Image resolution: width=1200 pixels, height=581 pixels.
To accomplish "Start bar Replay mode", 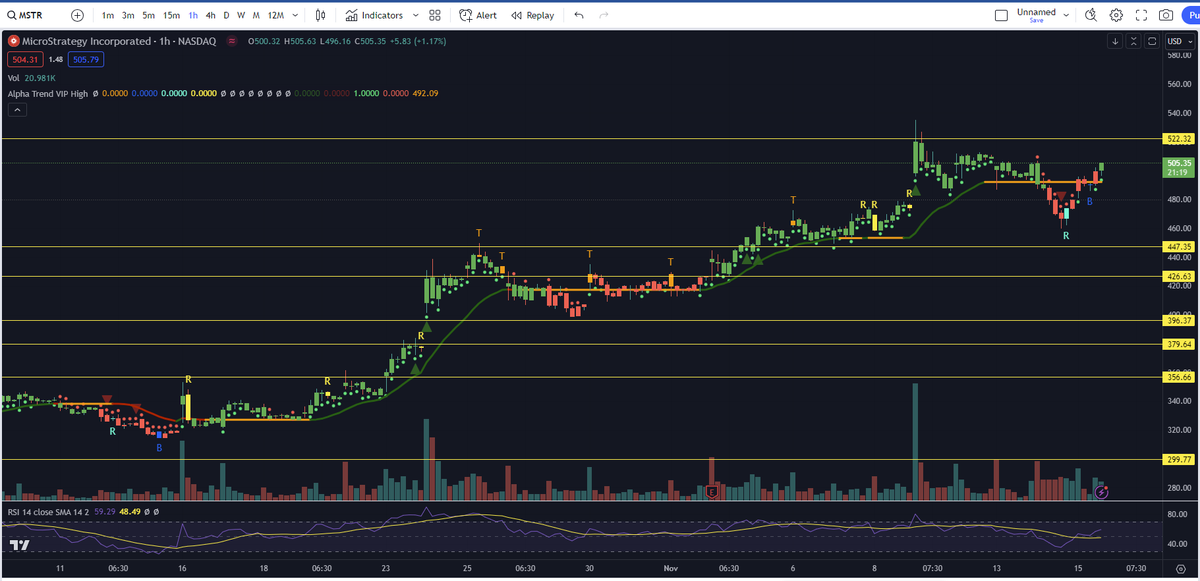I will tap(532, 15).
